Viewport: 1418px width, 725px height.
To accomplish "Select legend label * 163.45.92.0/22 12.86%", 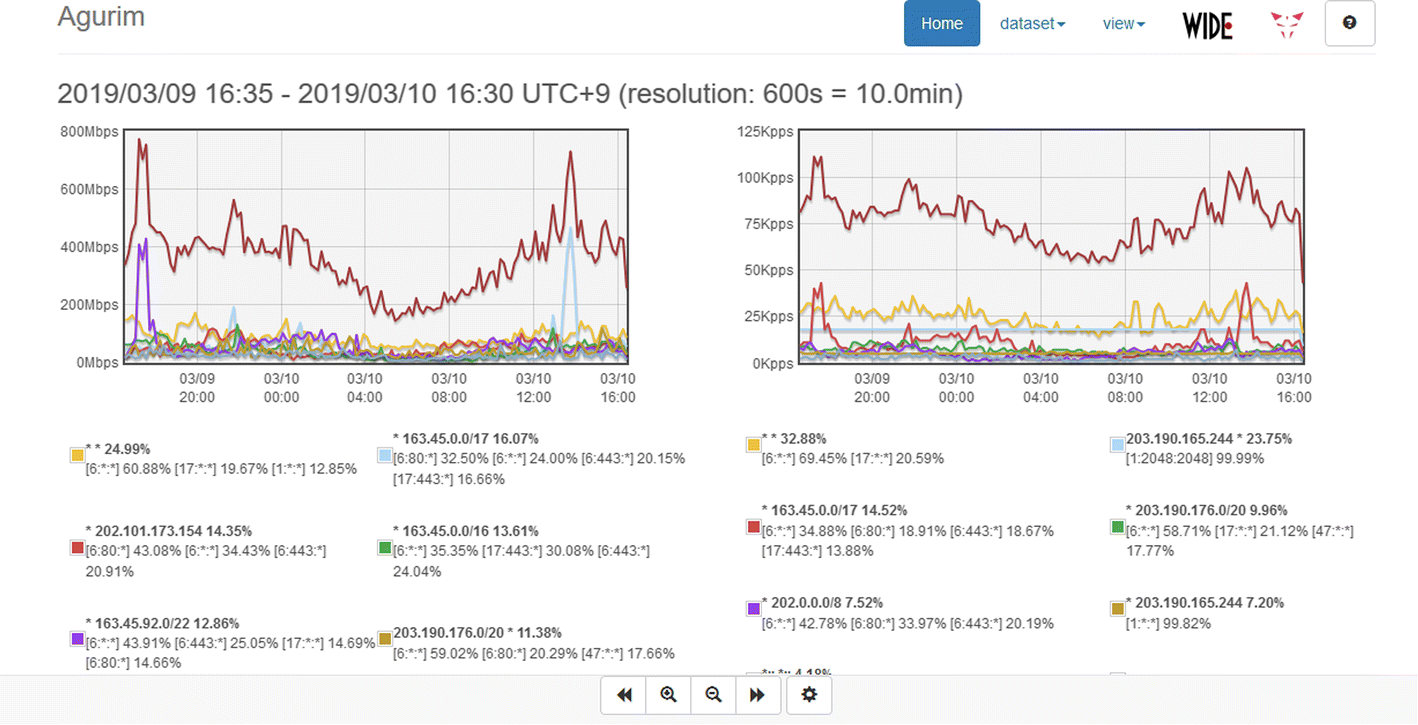I will tap(163, 623).
